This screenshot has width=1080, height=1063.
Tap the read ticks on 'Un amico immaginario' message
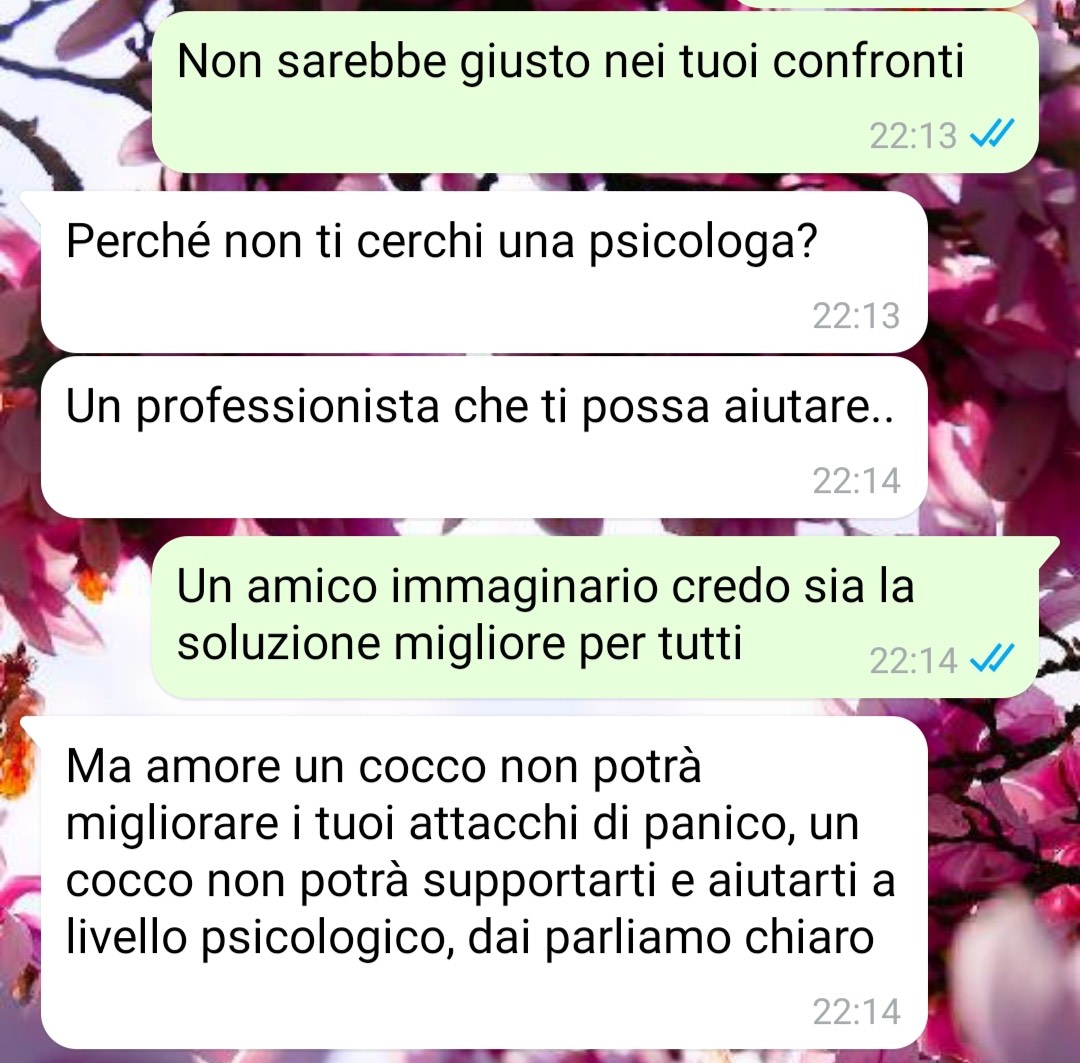(993, 659)
